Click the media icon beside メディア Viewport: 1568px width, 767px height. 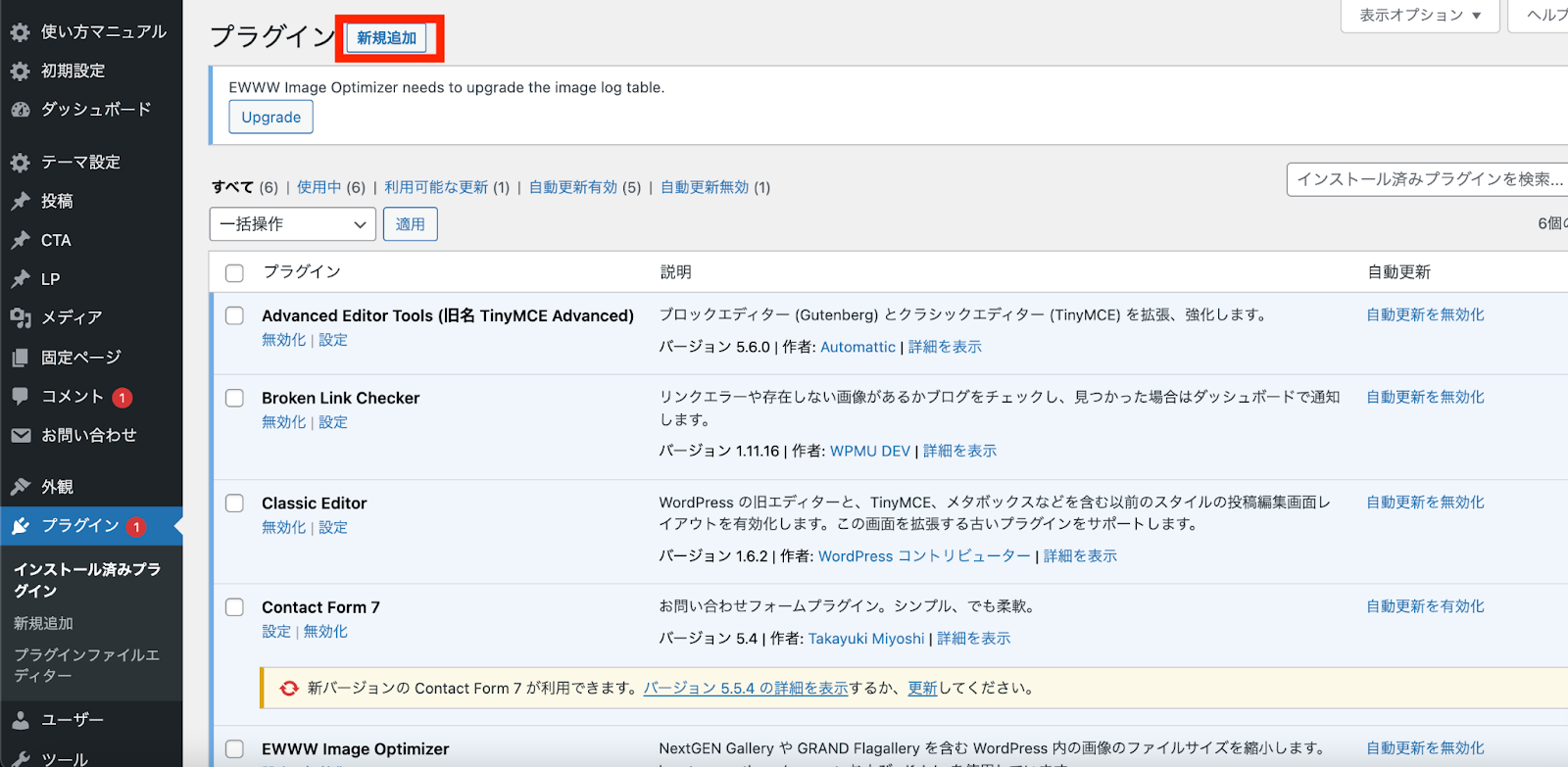pos(20,317)
